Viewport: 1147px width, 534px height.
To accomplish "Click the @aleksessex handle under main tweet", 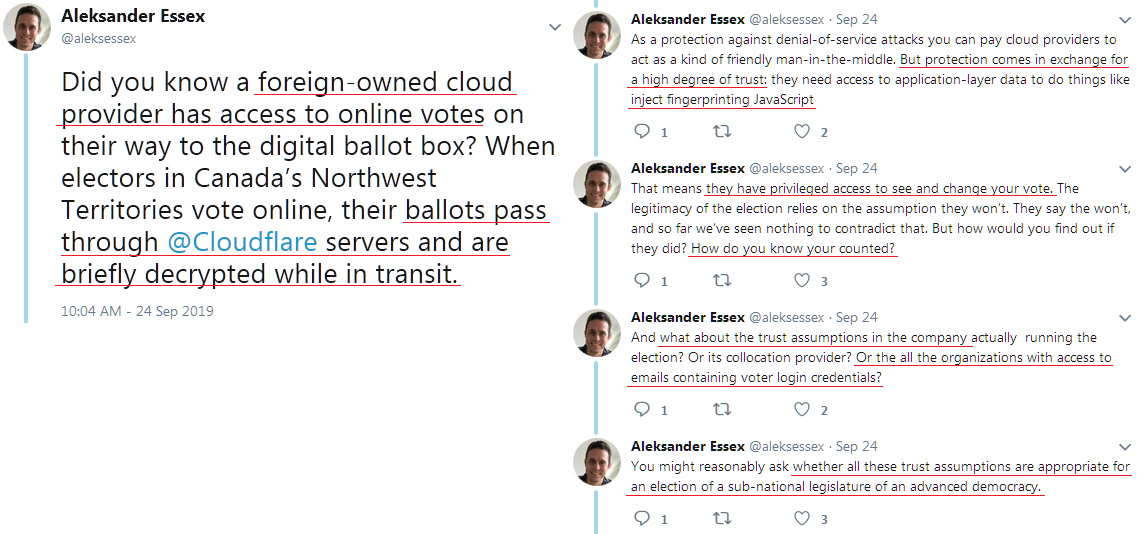I will coord(99,38).
